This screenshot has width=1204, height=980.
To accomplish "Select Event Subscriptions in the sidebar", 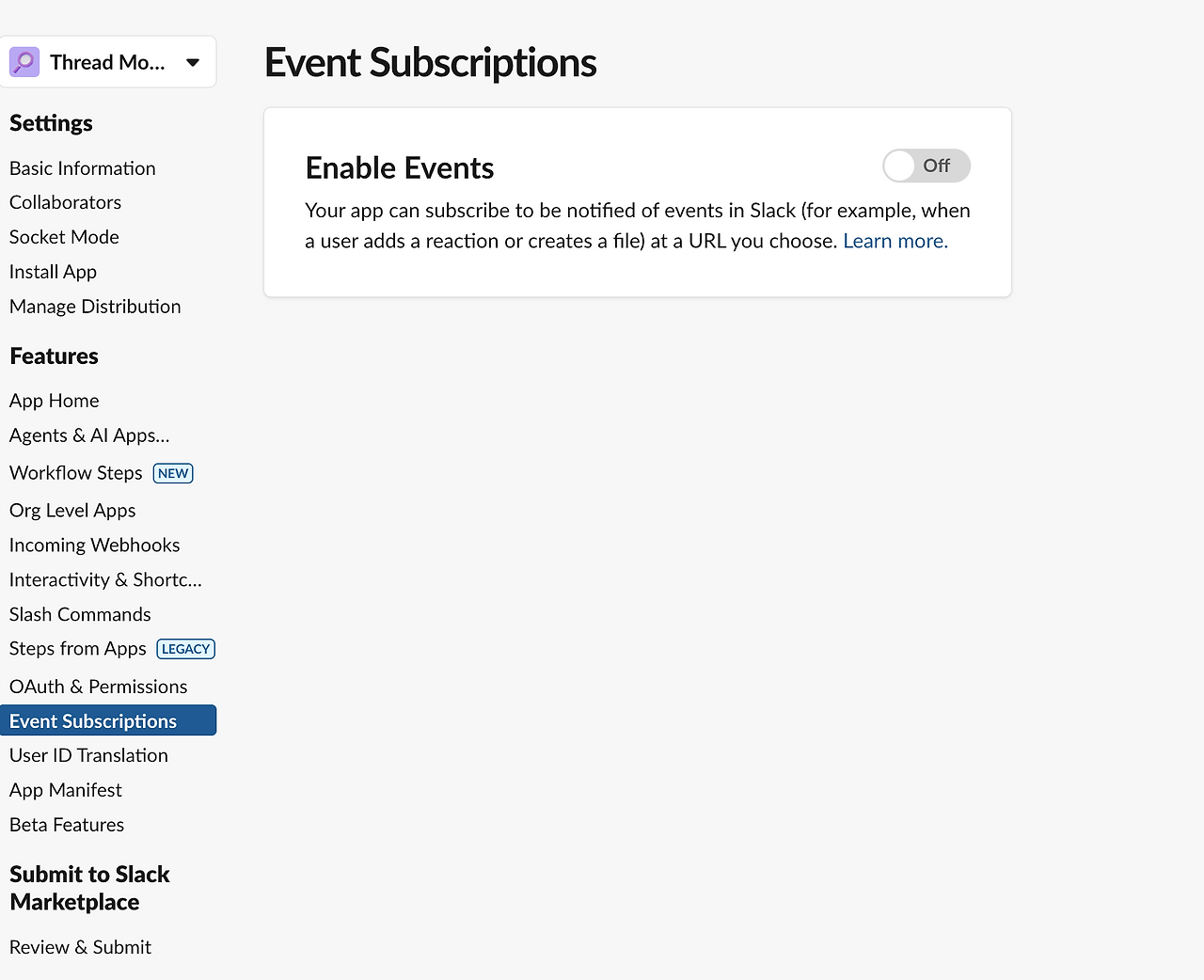I will (x=93, y=721).
